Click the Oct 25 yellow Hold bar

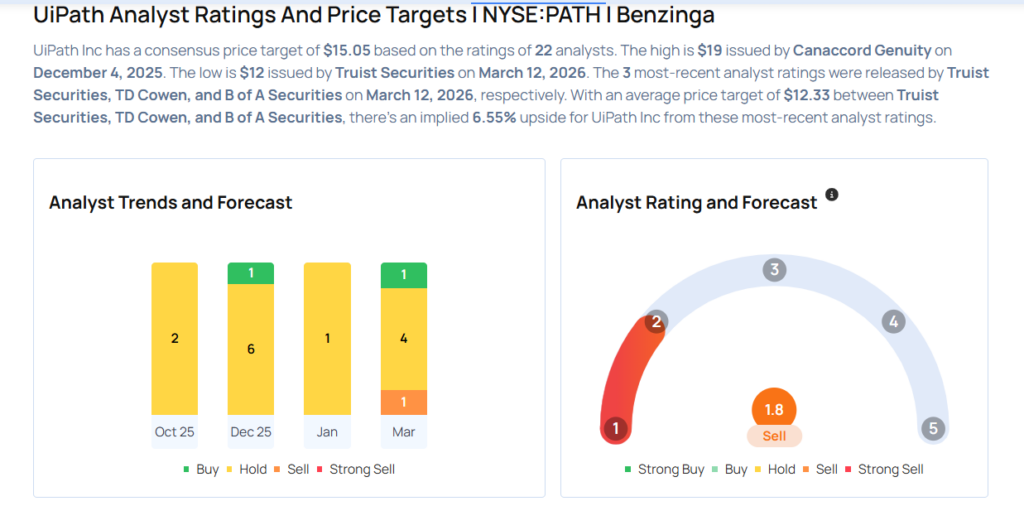click(175, 338)
